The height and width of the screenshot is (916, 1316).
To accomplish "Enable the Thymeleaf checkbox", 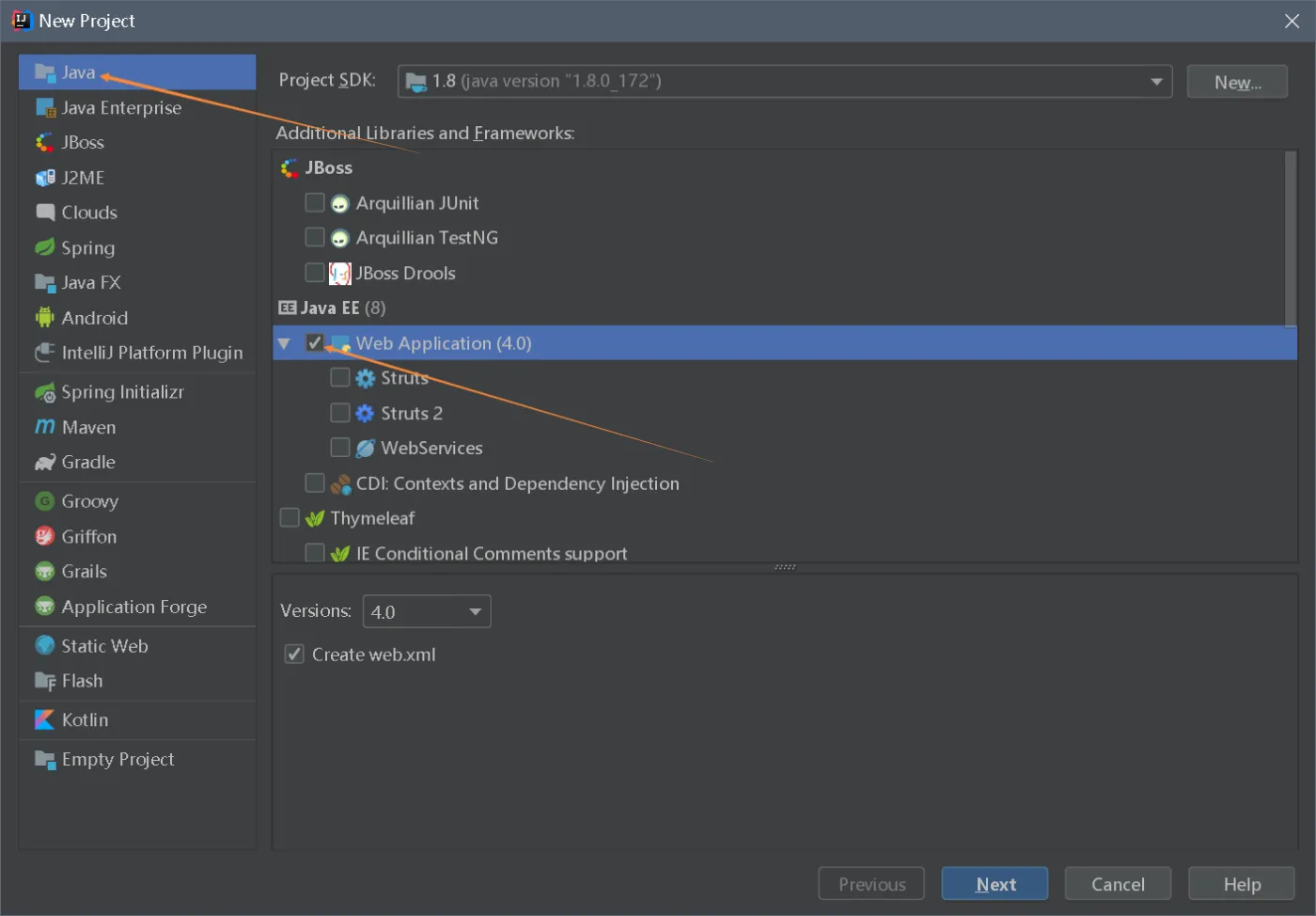I will pyautogui.click(x=290, y=517).
